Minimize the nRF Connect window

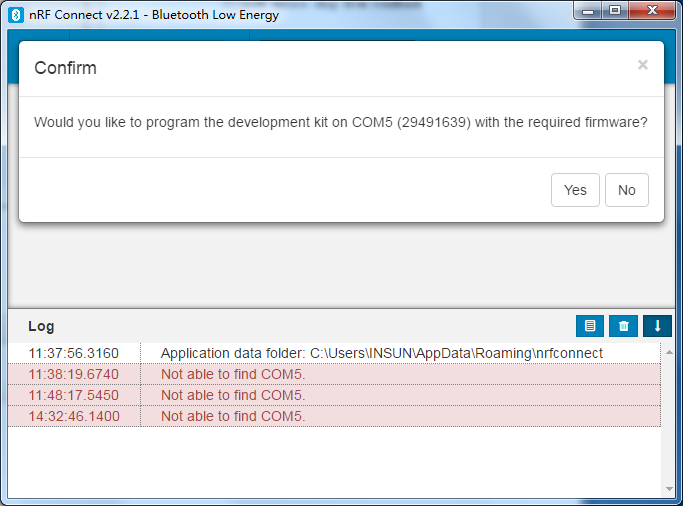tap(588, 10)
